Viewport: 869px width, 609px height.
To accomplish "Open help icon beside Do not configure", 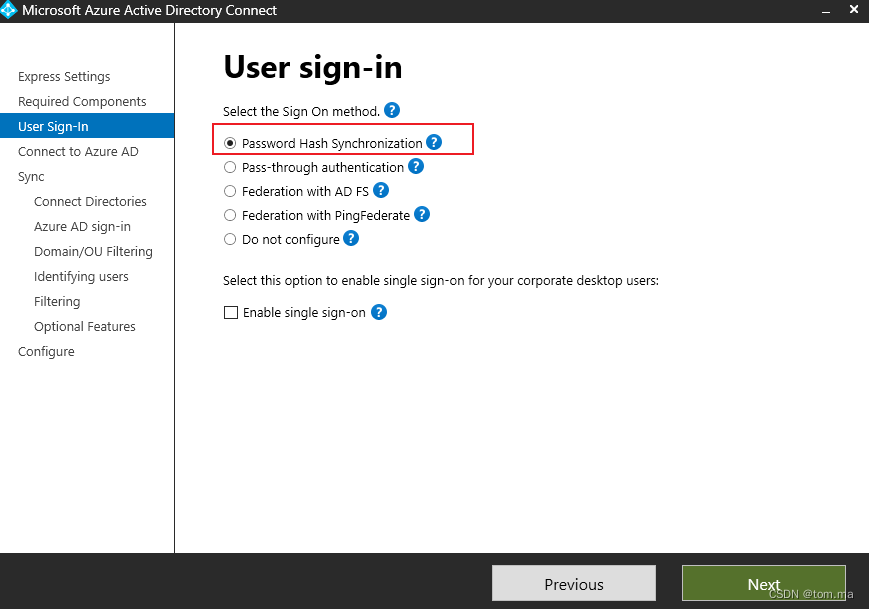I will (x=351, y=238).
